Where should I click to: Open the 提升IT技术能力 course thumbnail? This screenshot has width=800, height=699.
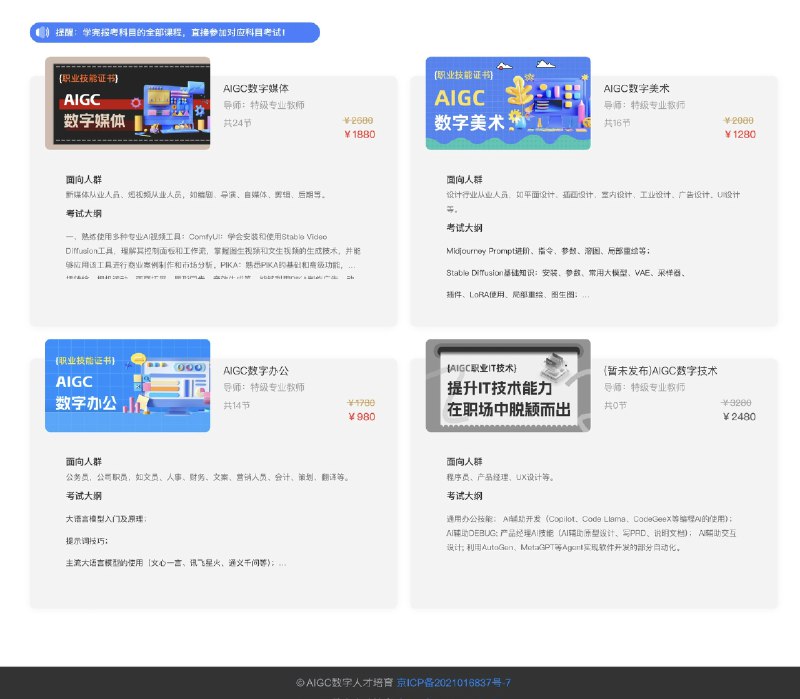tap(508, 385)
